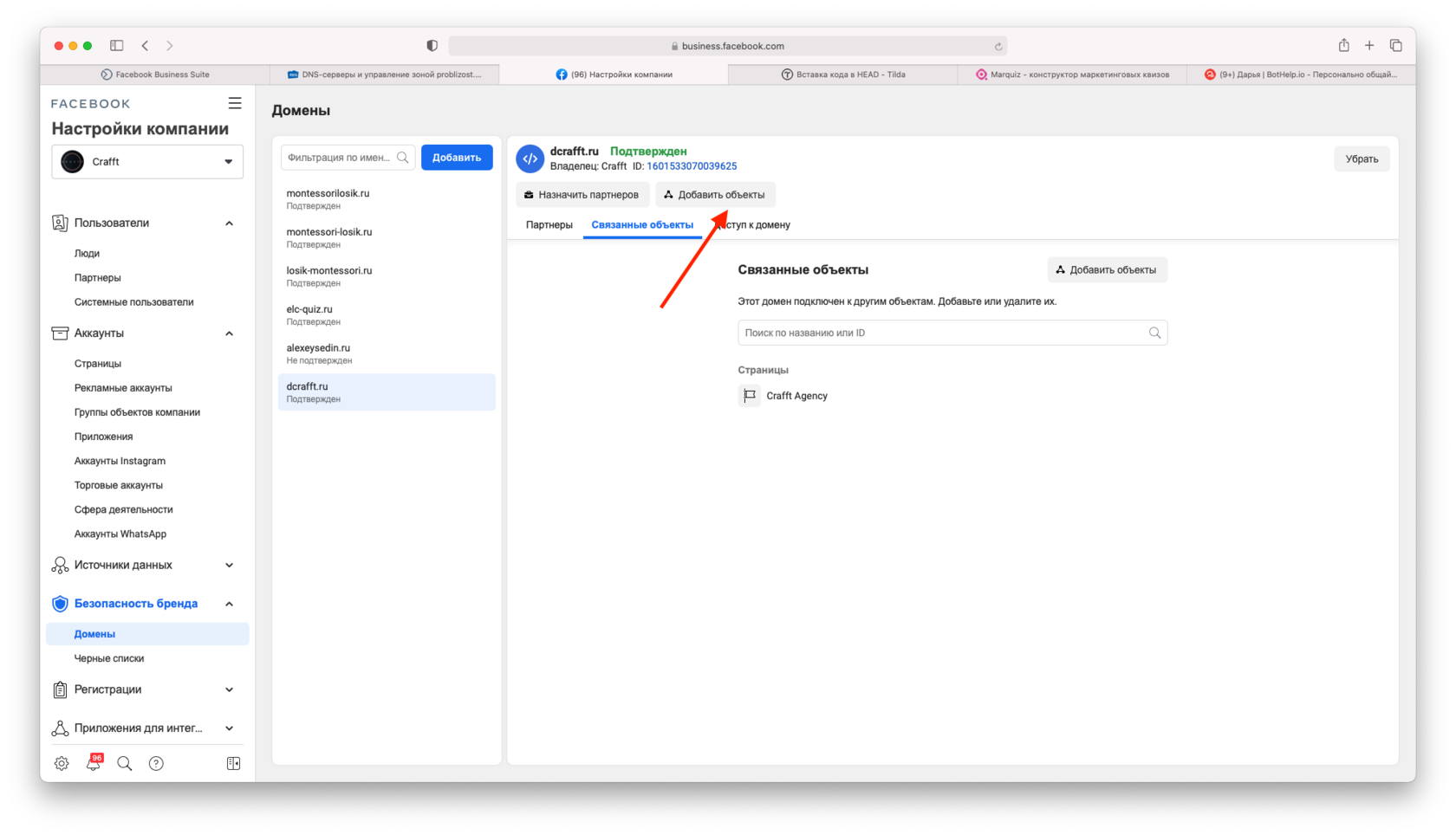
Task: Click Добавить объекты button in domain header
Action: coord(715,195)
